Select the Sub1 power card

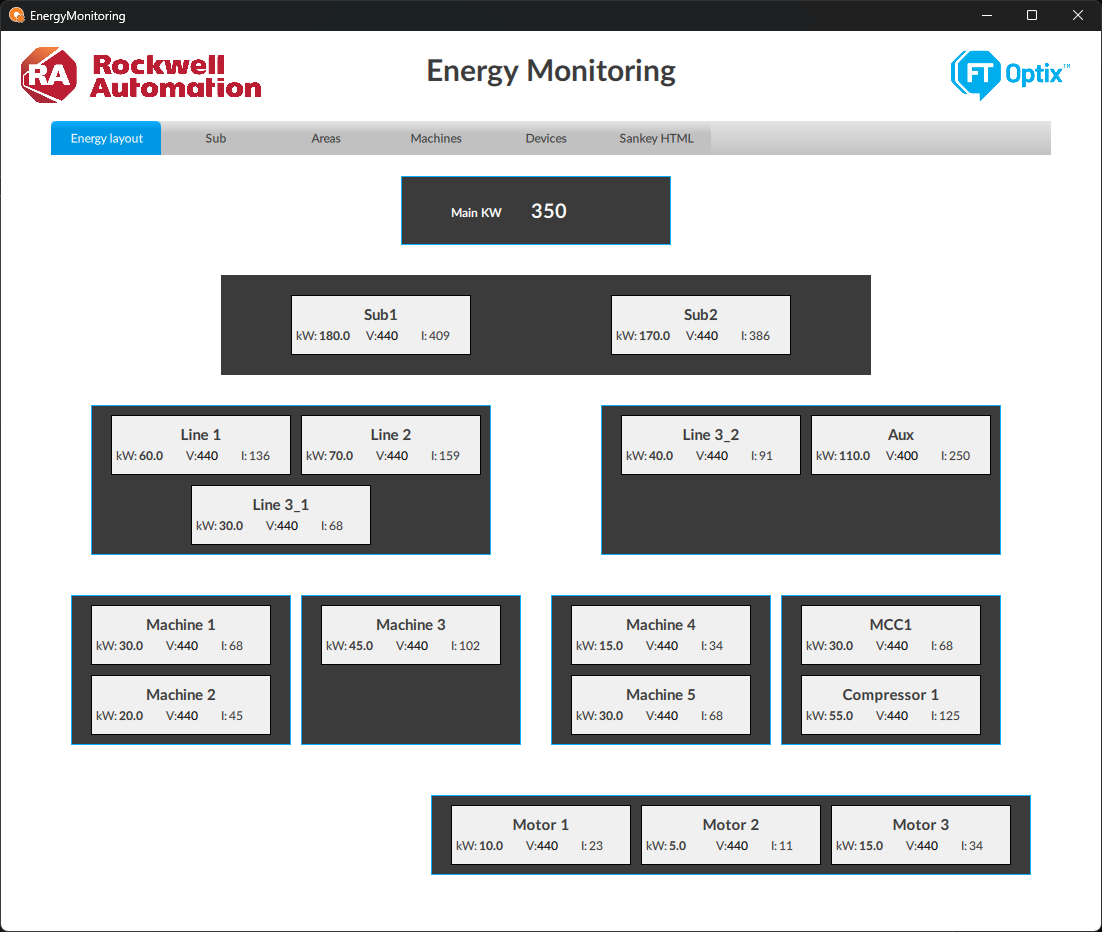pos(380,325)
